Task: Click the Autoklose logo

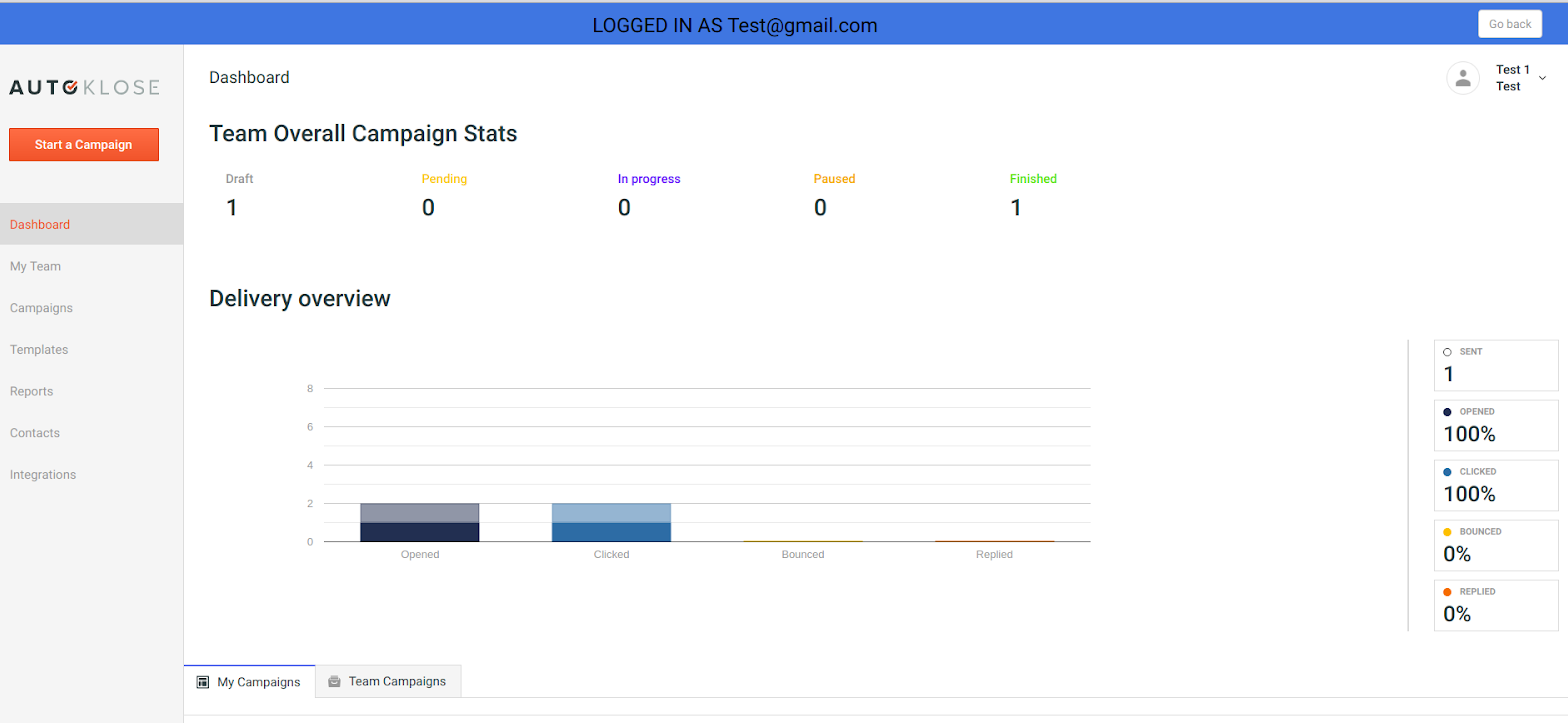Action: pyautogui.click(x=84, y=88)
